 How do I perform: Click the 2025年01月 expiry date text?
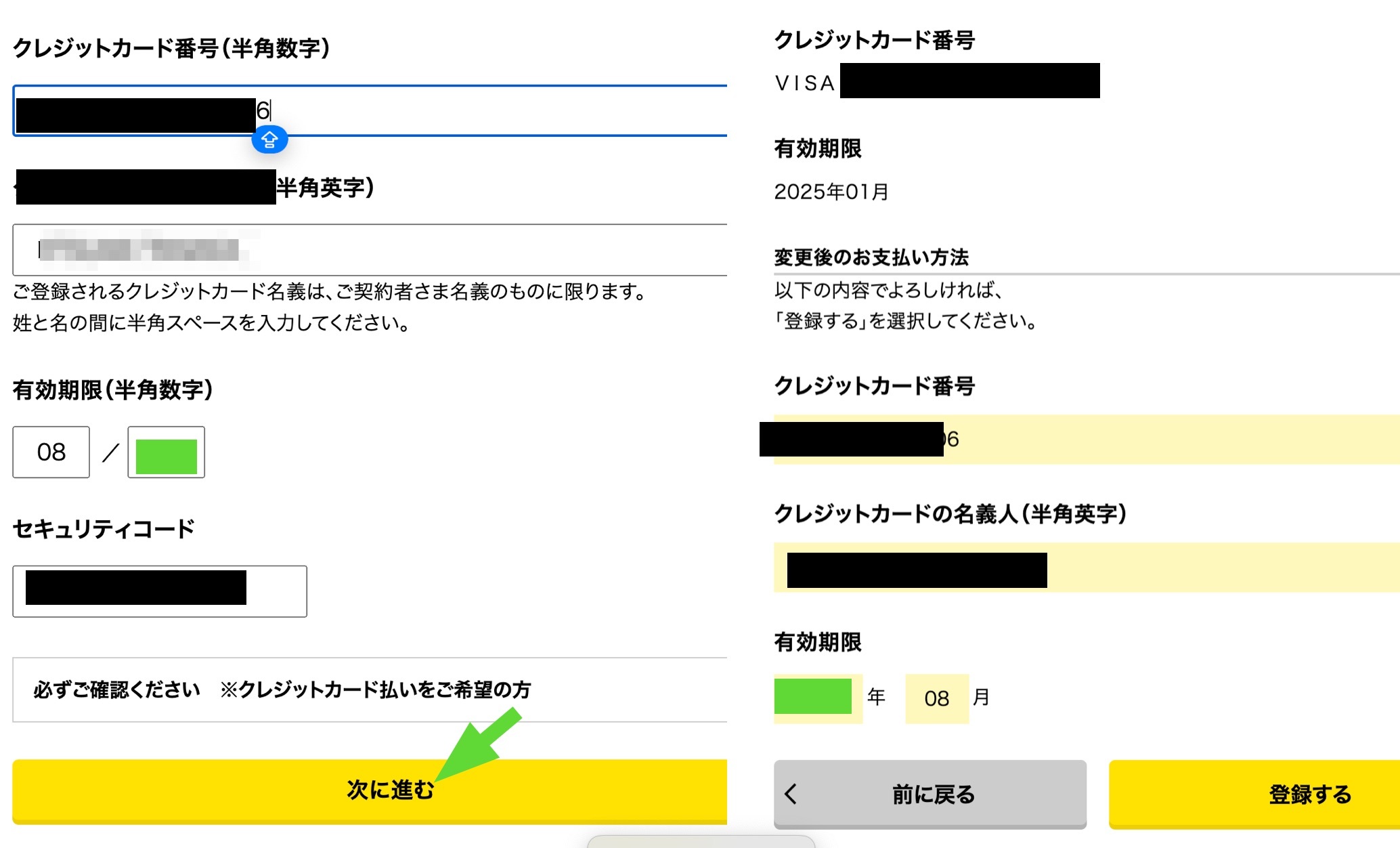[831, 192]
